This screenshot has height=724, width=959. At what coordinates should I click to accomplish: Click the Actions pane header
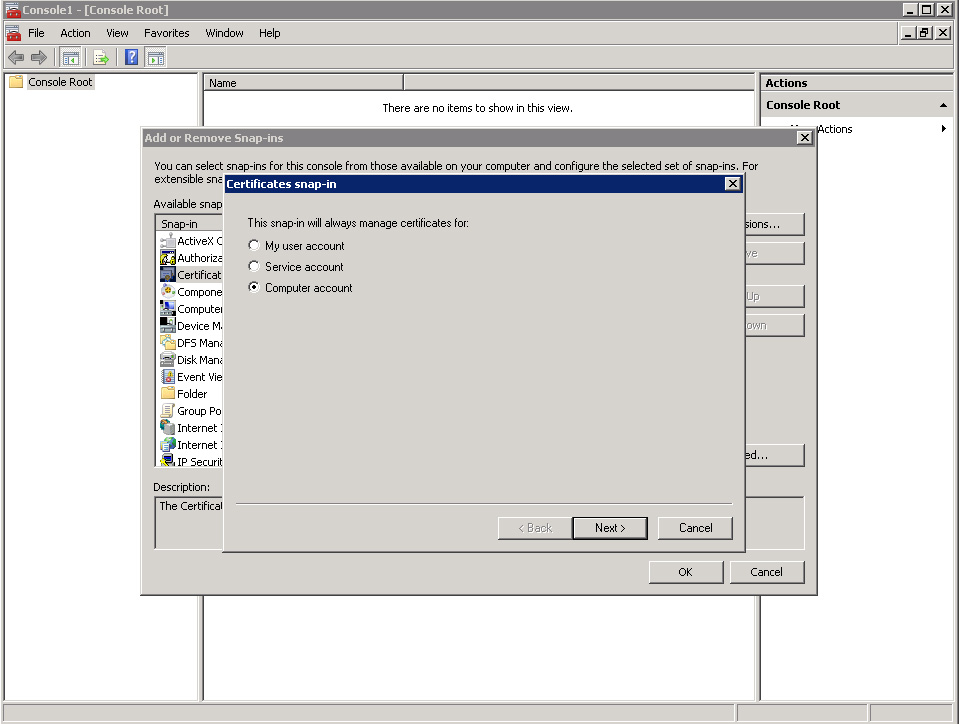pos(856,83)
